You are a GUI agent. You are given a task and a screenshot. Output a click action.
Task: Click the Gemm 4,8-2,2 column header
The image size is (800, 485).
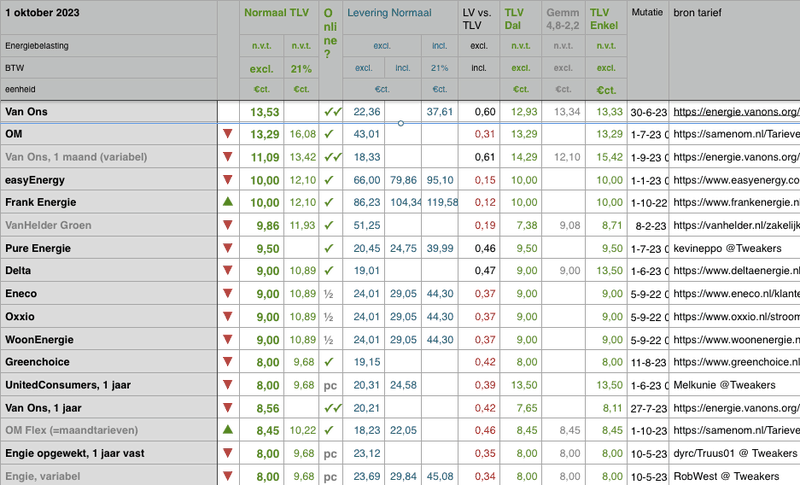coord(563,19)
